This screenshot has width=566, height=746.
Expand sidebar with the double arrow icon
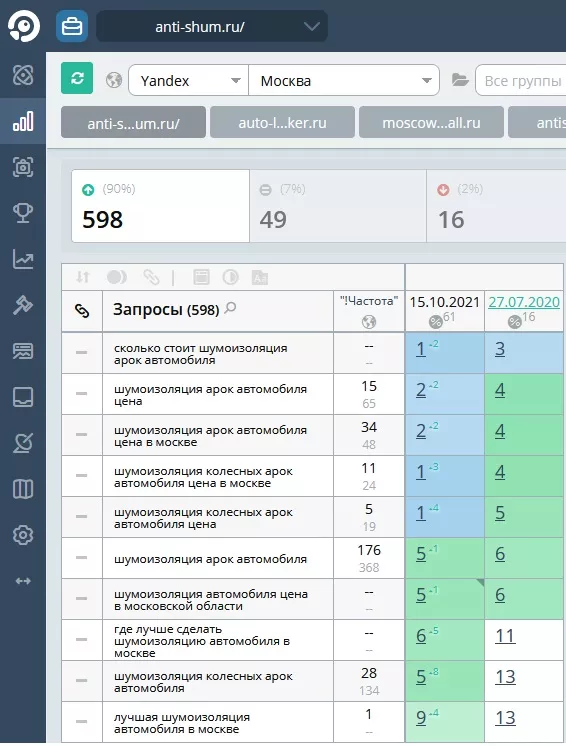pos(23,581)
